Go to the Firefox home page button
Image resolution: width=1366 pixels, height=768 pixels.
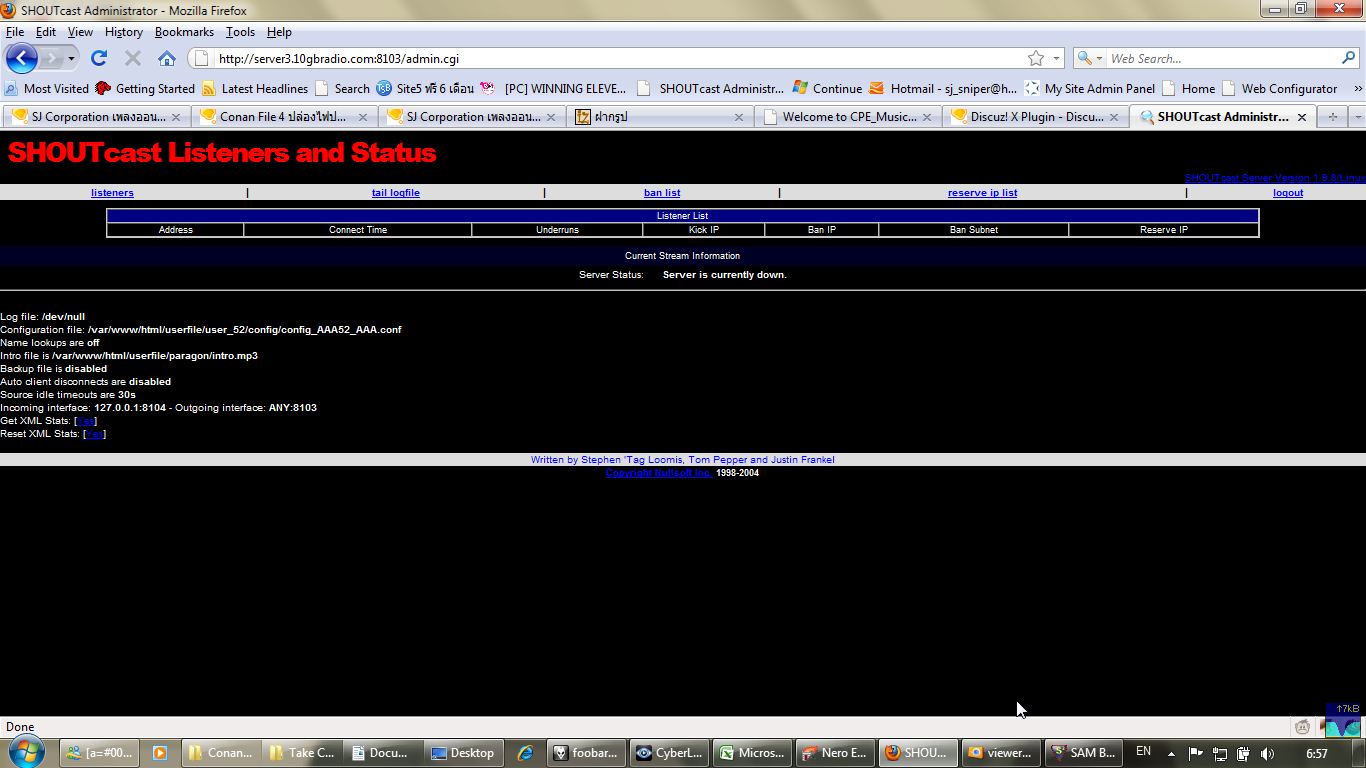pos(167,58)
